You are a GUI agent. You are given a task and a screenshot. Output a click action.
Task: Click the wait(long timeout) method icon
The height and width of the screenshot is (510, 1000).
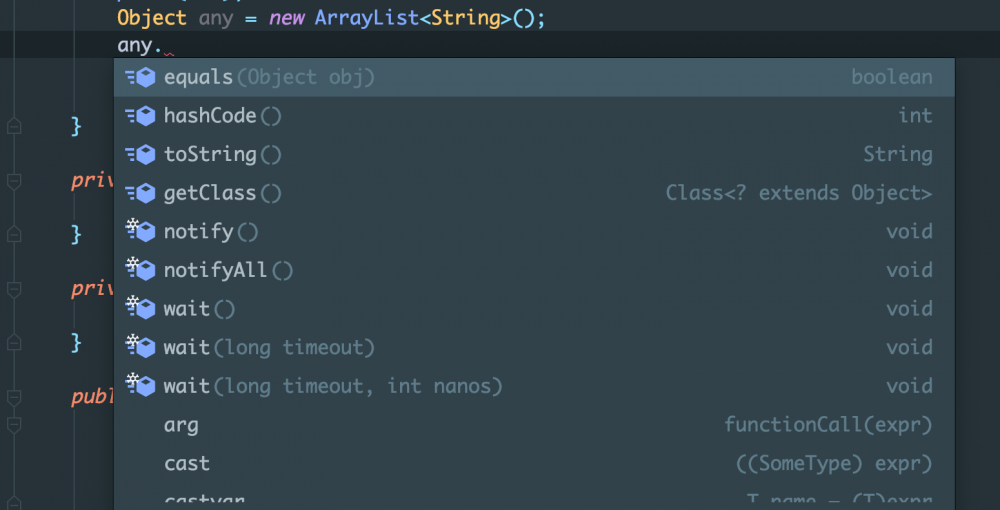coord(140,348)
